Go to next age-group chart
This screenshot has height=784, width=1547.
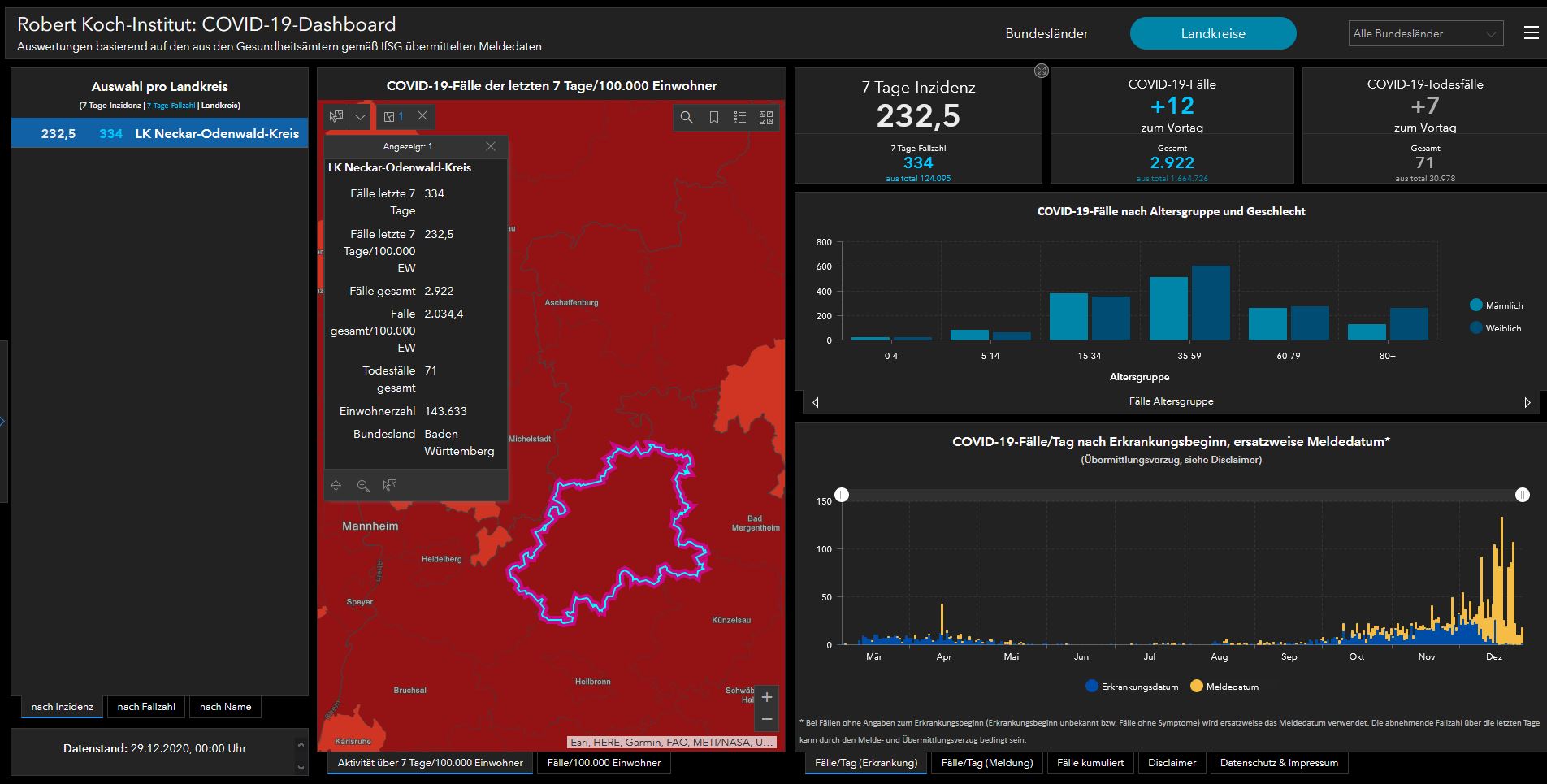click(x=1527, y=402)
